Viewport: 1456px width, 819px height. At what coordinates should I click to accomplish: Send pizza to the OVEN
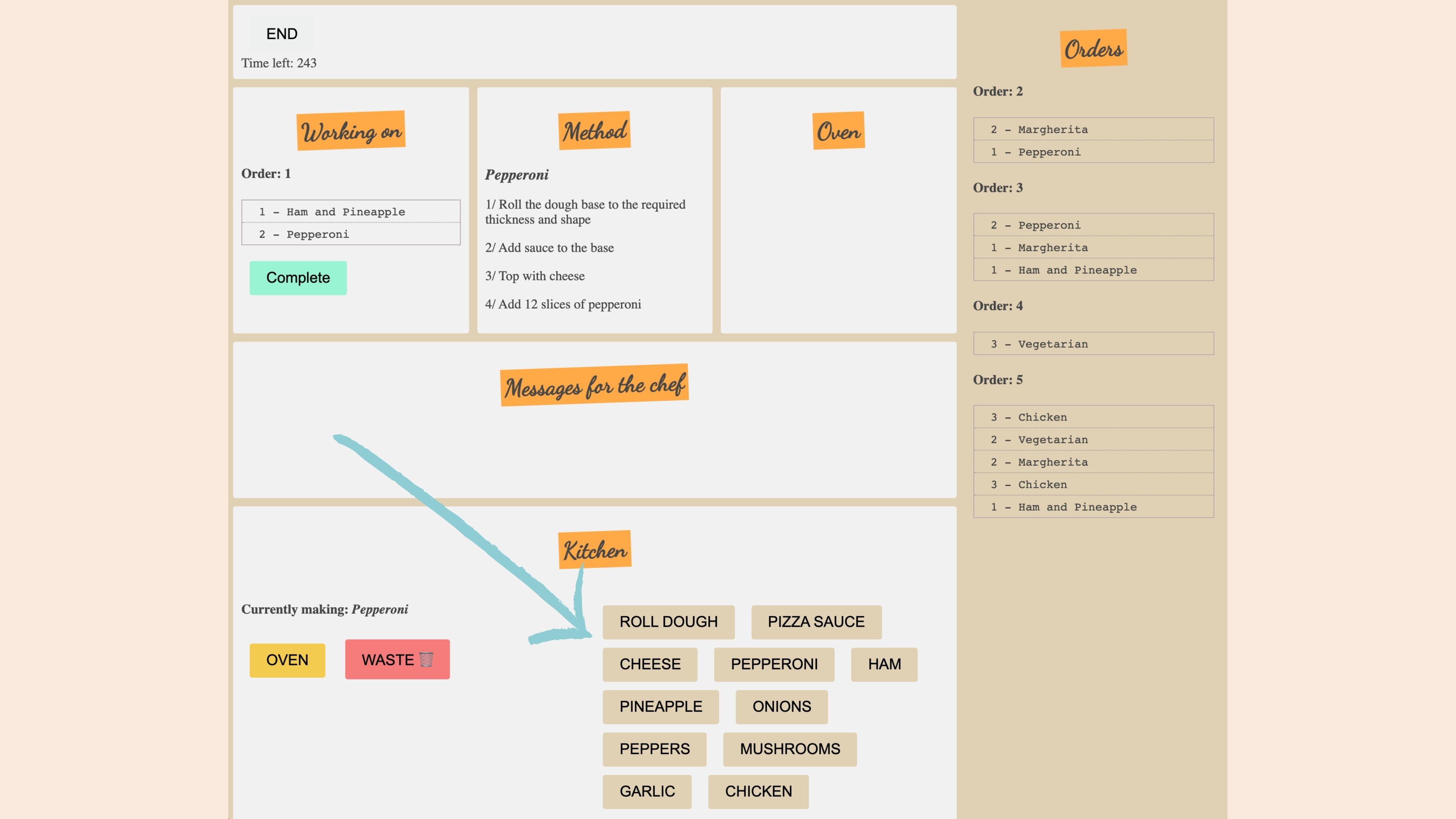pos(287,660)
